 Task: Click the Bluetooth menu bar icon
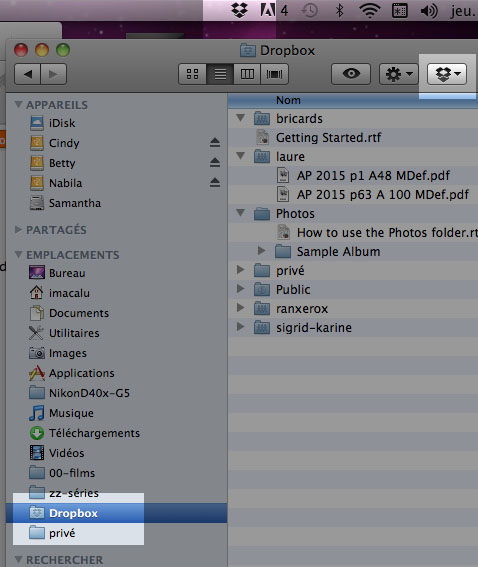tap(339, 10)
